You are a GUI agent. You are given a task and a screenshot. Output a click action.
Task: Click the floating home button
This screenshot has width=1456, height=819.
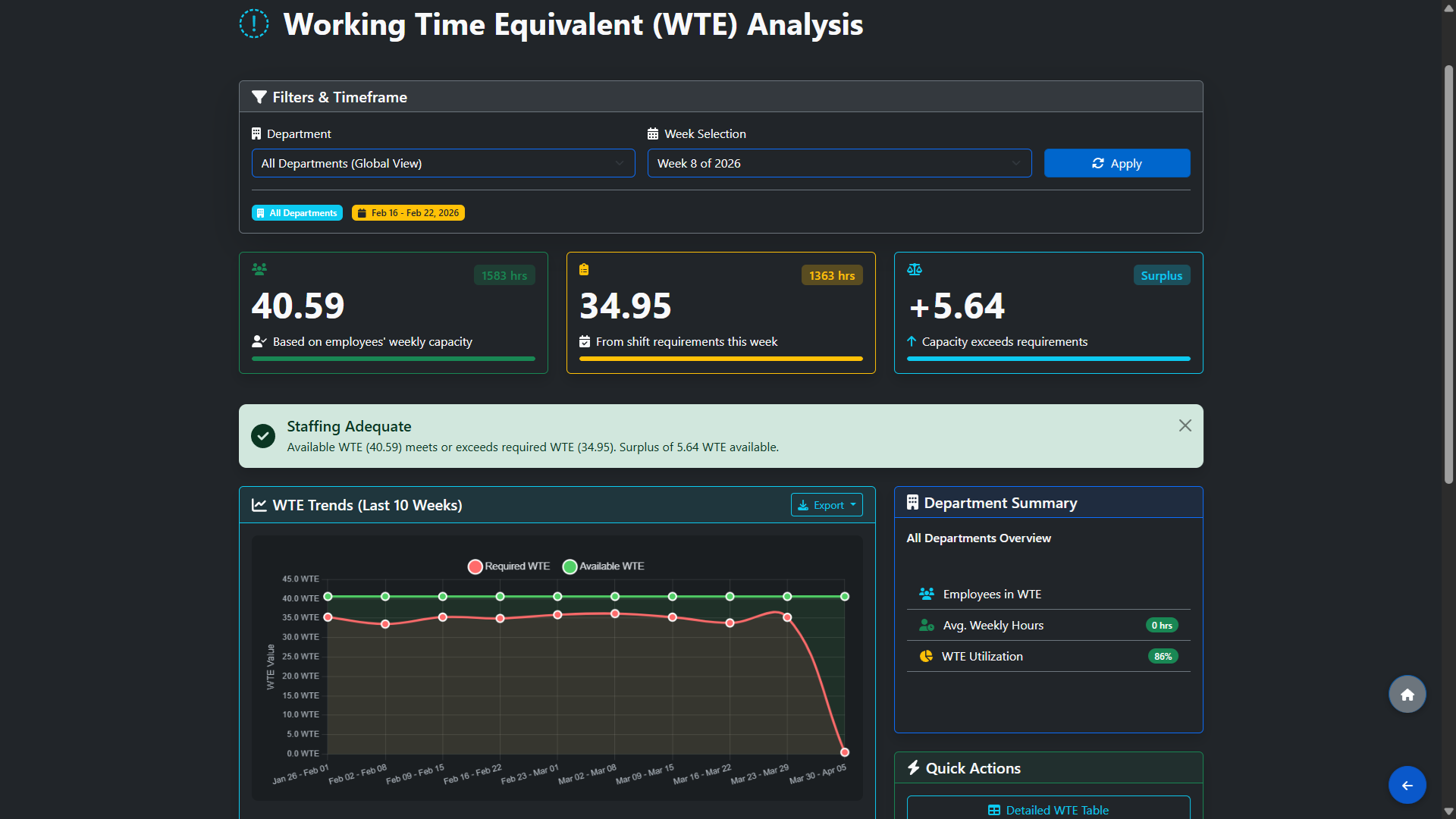pyautogui.click(x=1407, y=694)
